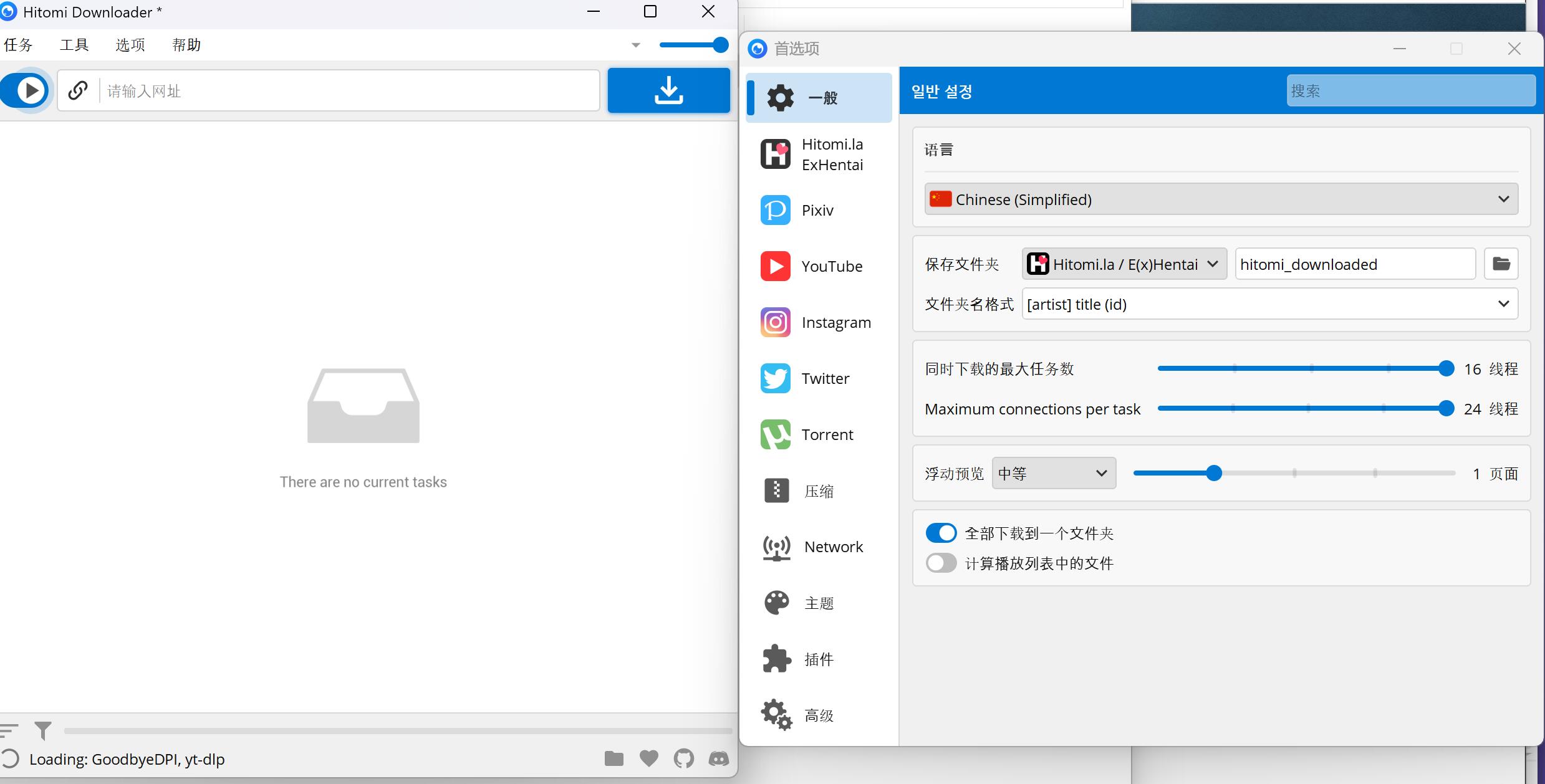The height and width of the screenshot is (784, 1545).
Task: Enable 计算播放列表中的文件 toggle
Action: [x=941, y=563]
